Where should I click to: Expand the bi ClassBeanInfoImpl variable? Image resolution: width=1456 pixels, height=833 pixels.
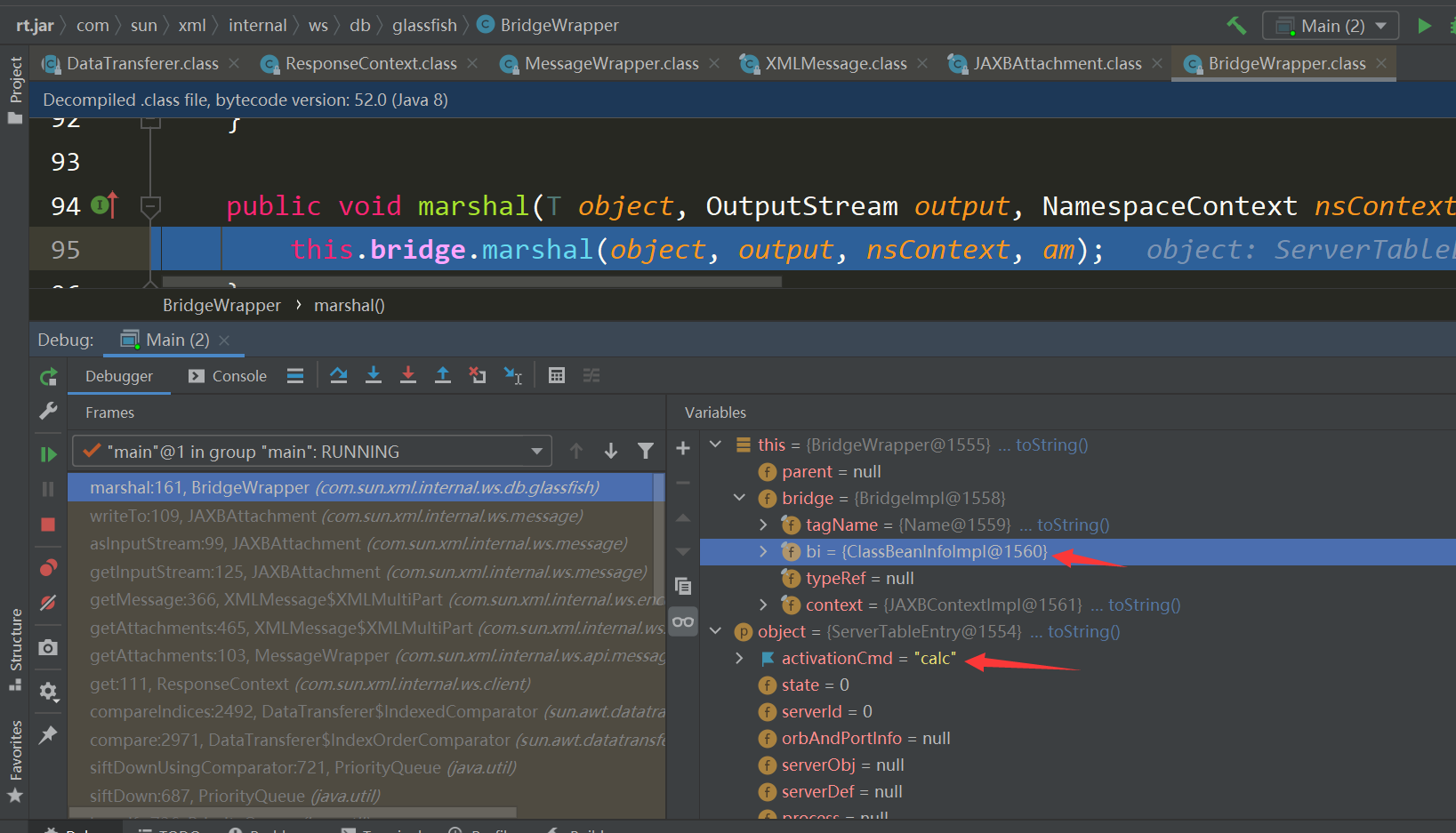(763, 551)
